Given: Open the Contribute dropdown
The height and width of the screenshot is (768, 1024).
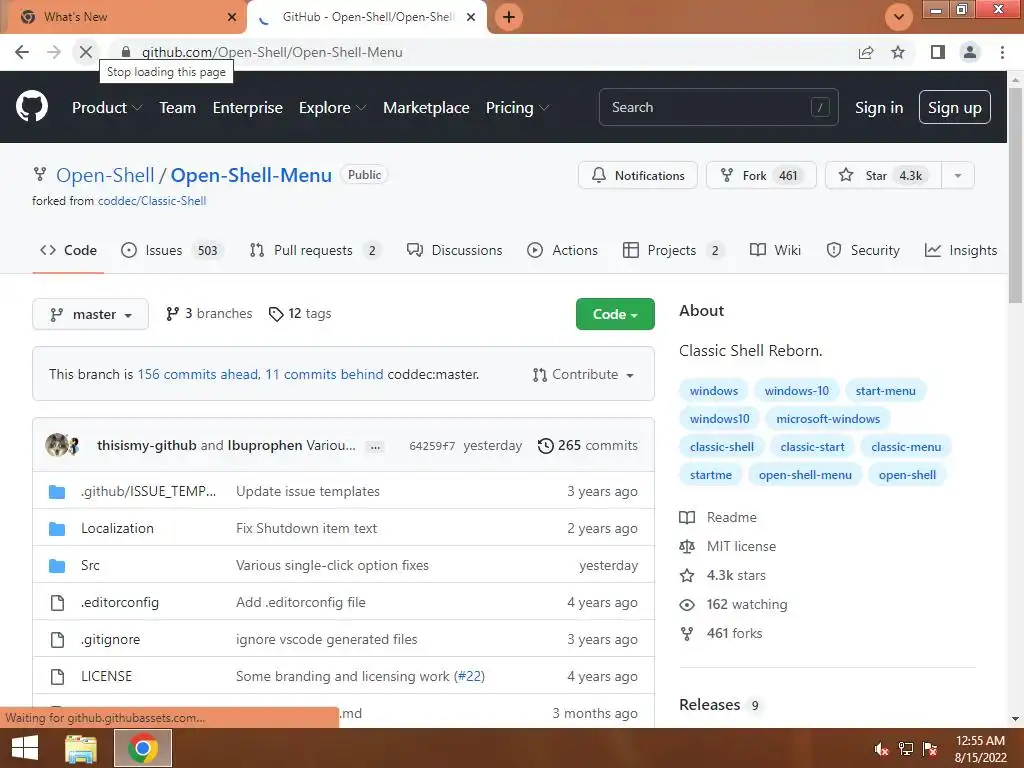Looking at the screenshot, I should (x=583, y=375).
